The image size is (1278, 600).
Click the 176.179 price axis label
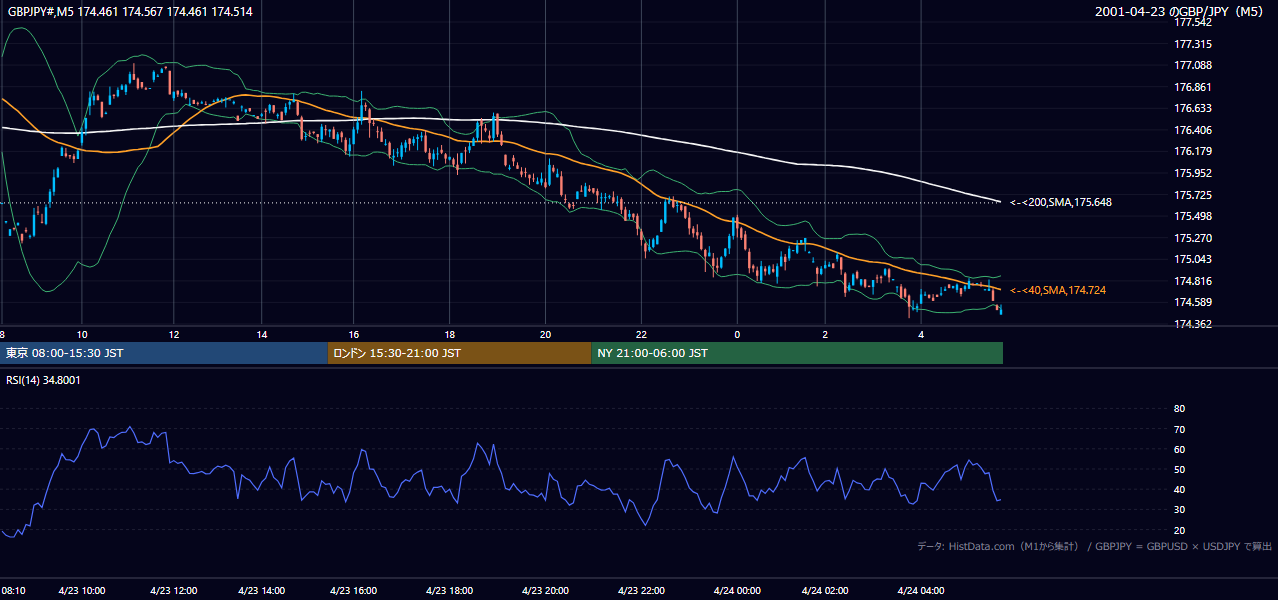click(1193, 151)
